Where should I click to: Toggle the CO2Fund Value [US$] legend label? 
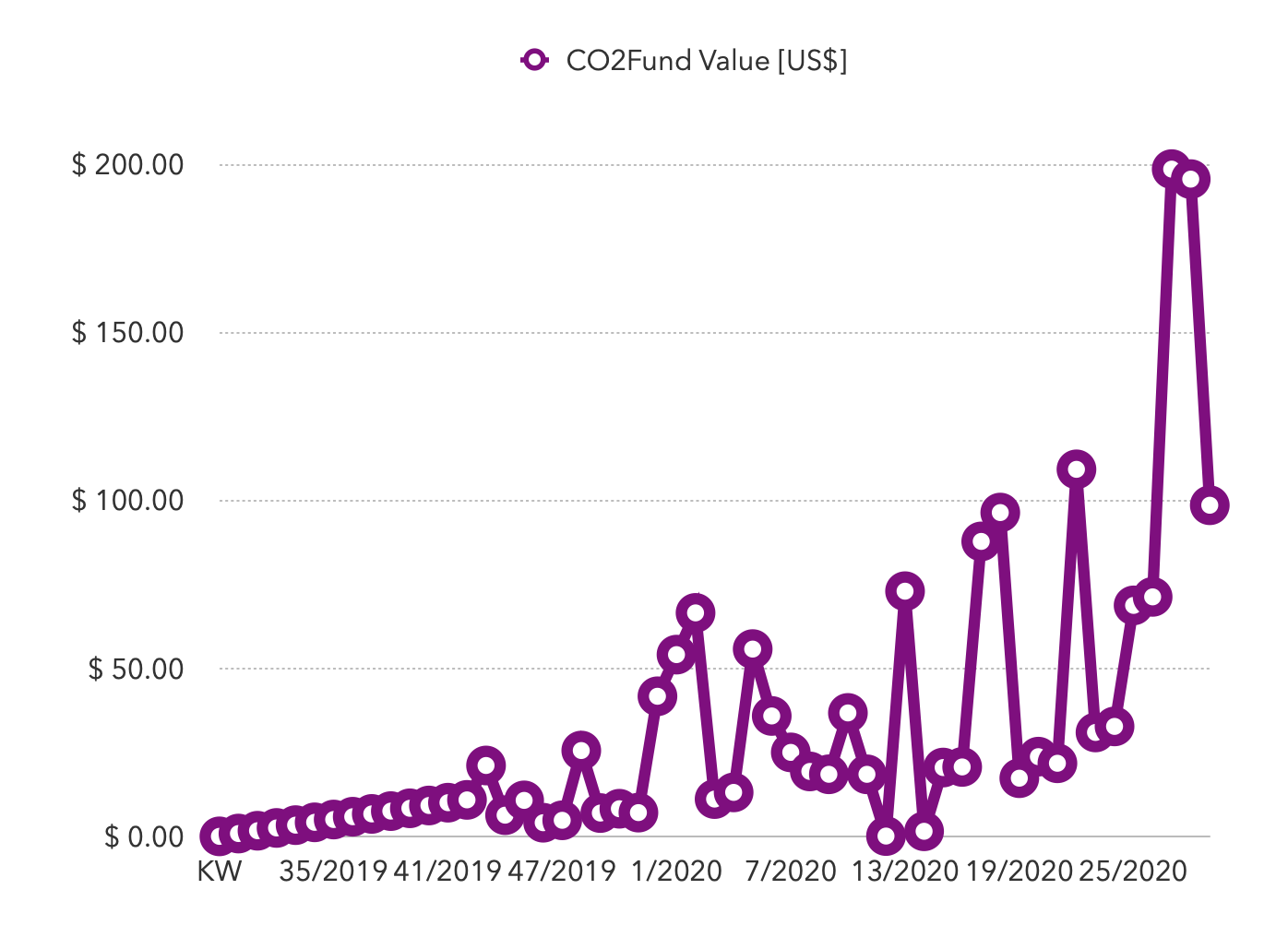pyautogui.click(x=706, y=61)
